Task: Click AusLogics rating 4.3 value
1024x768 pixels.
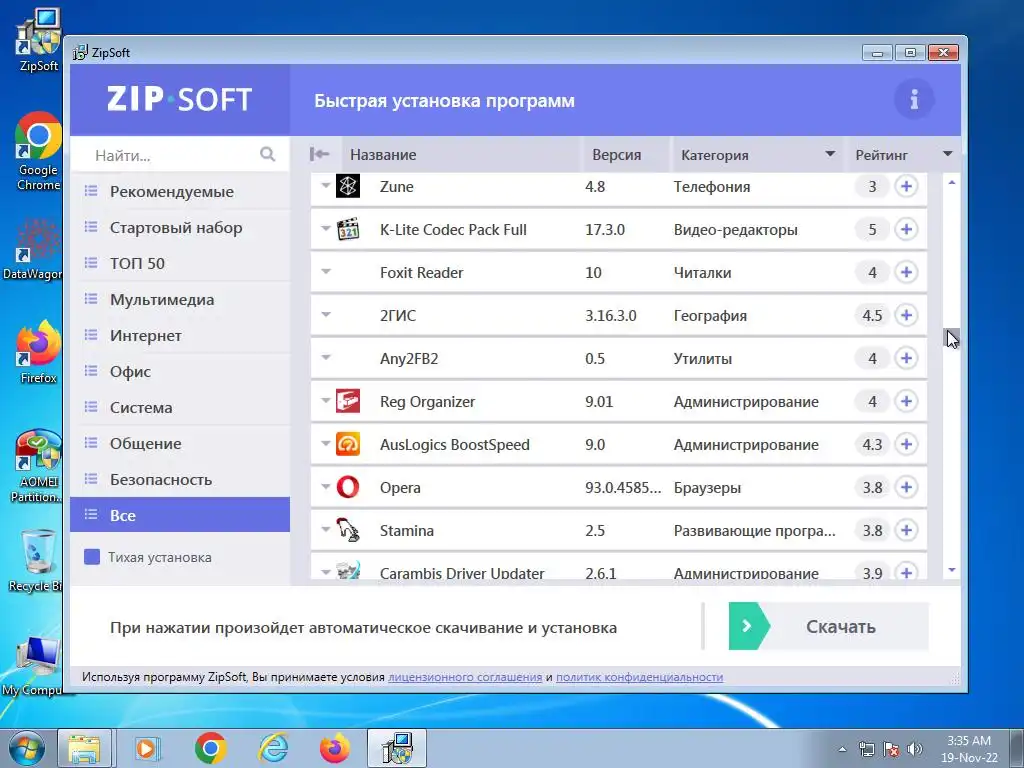Action: 872,444
